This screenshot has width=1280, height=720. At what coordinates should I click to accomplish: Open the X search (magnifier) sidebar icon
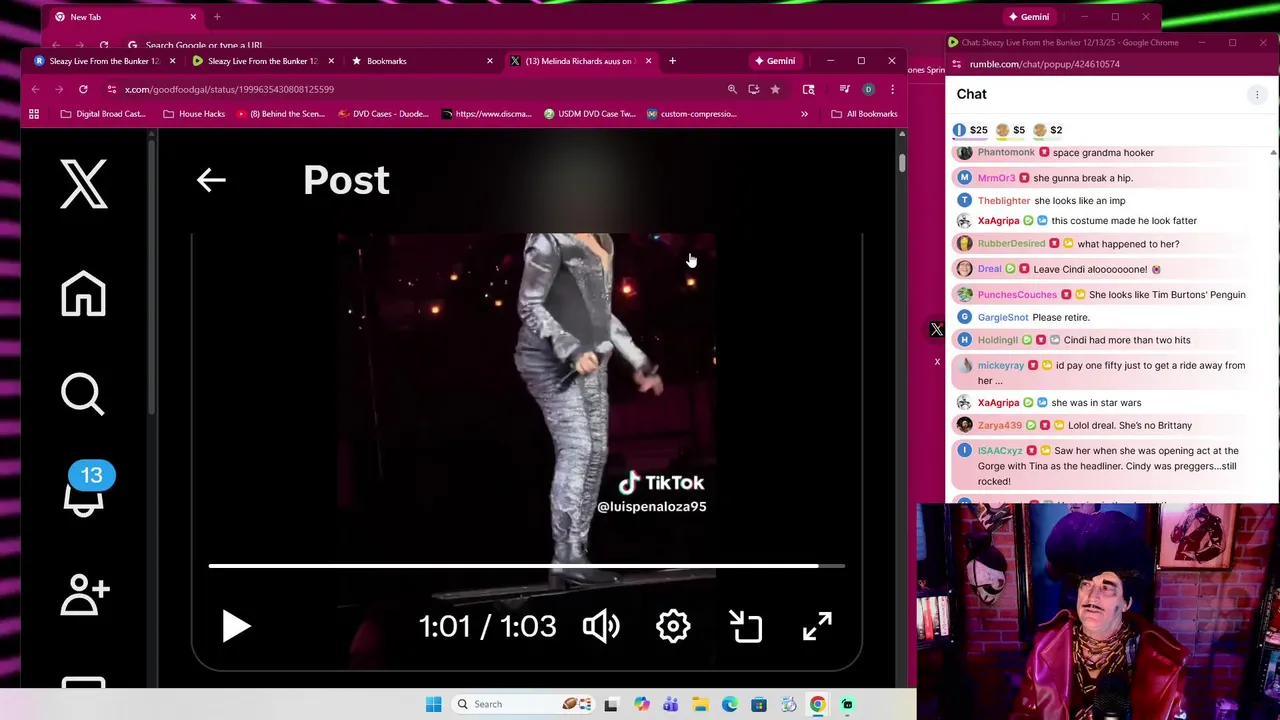pyautogui.click(x=83, y=393)
